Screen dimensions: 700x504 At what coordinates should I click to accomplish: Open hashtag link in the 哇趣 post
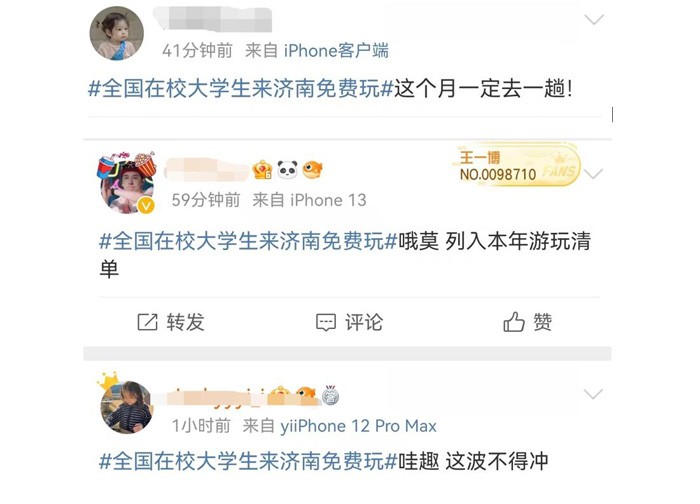[x=248, y=461]
